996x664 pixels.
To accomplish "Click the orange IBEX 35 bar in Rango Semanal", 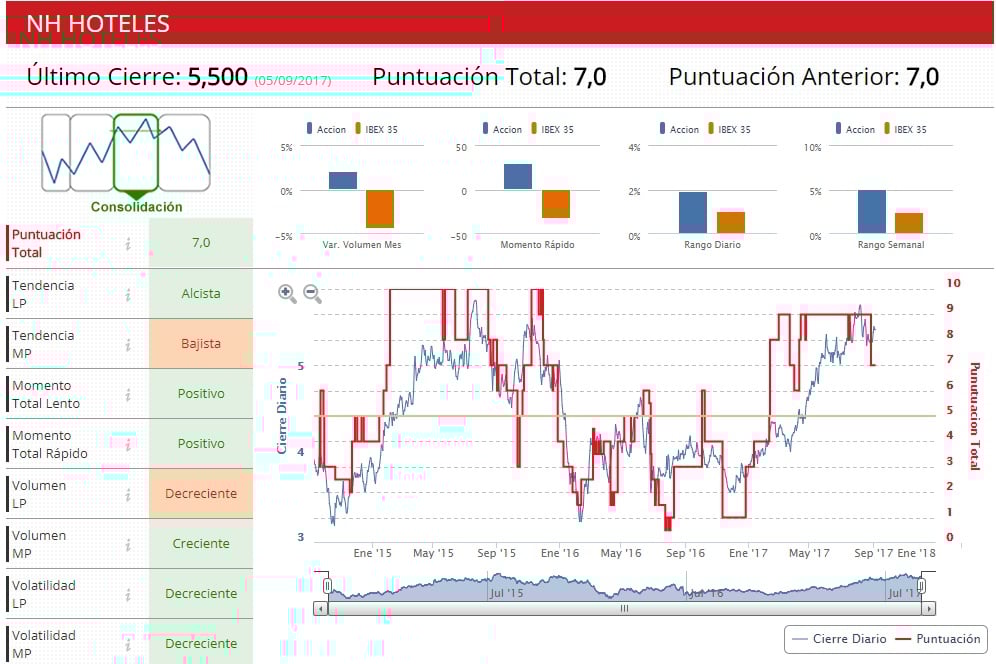I will point(909,223).
